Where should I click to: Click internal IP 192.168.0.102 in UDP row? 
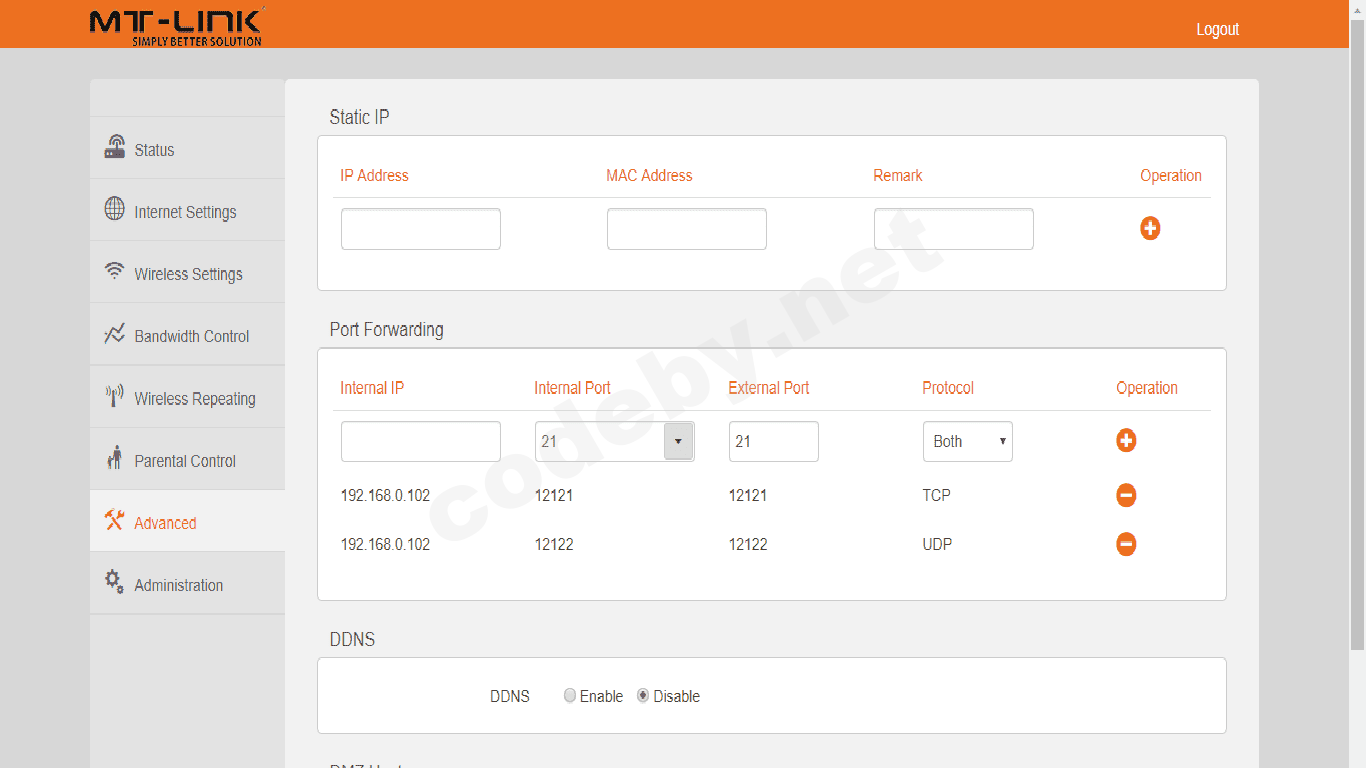385,544
